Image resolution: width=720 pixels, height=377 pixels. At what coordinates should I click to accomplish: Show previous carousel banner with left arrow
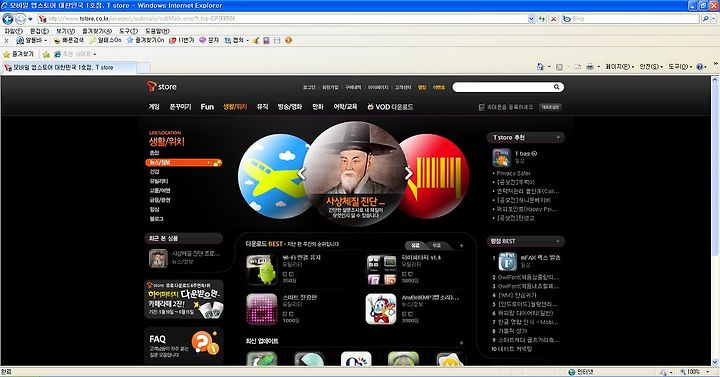(301, 173)
